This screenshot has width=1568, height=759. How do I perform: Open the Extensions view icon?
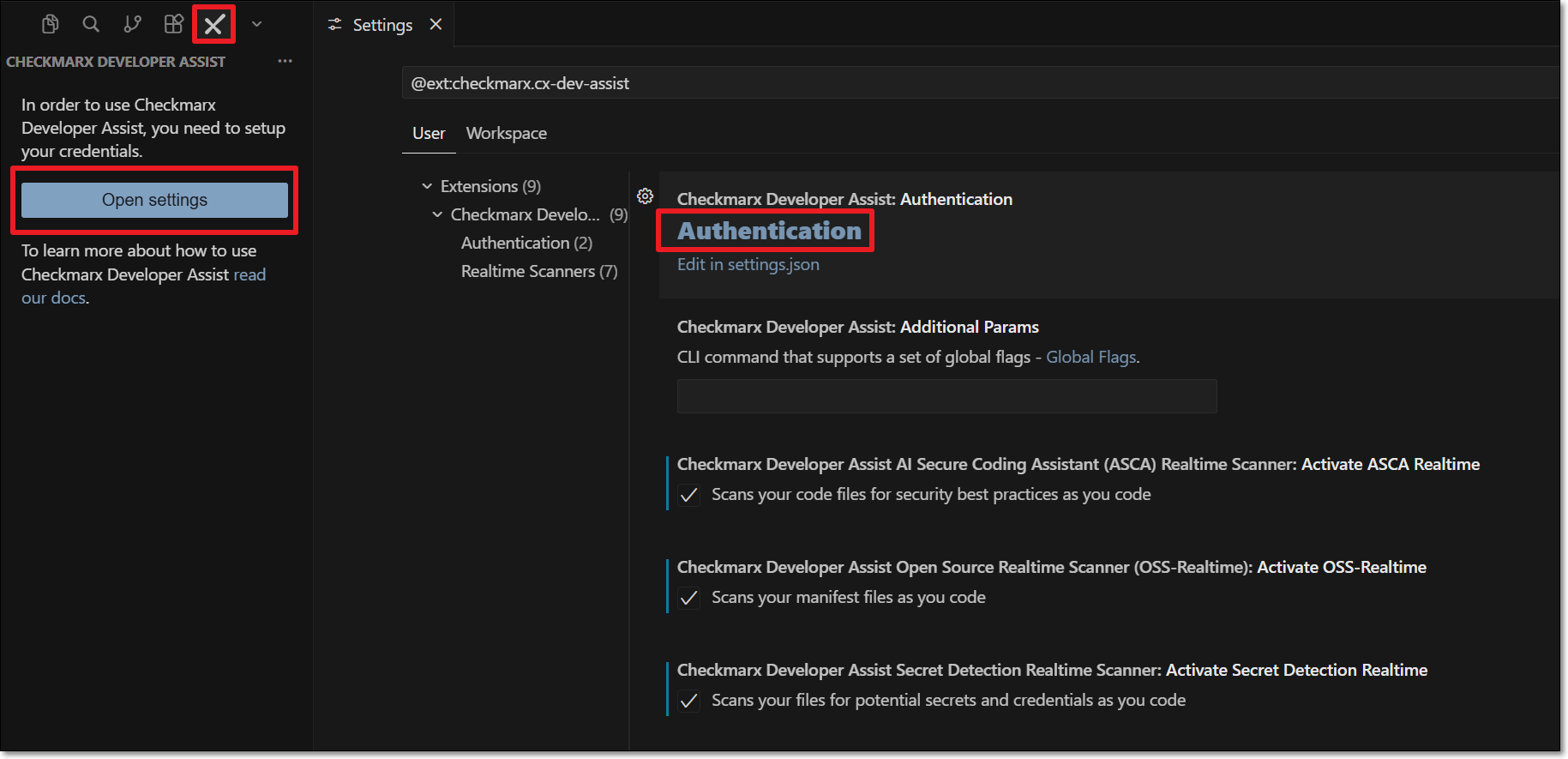pyautogui.click(x=173, y=24)
